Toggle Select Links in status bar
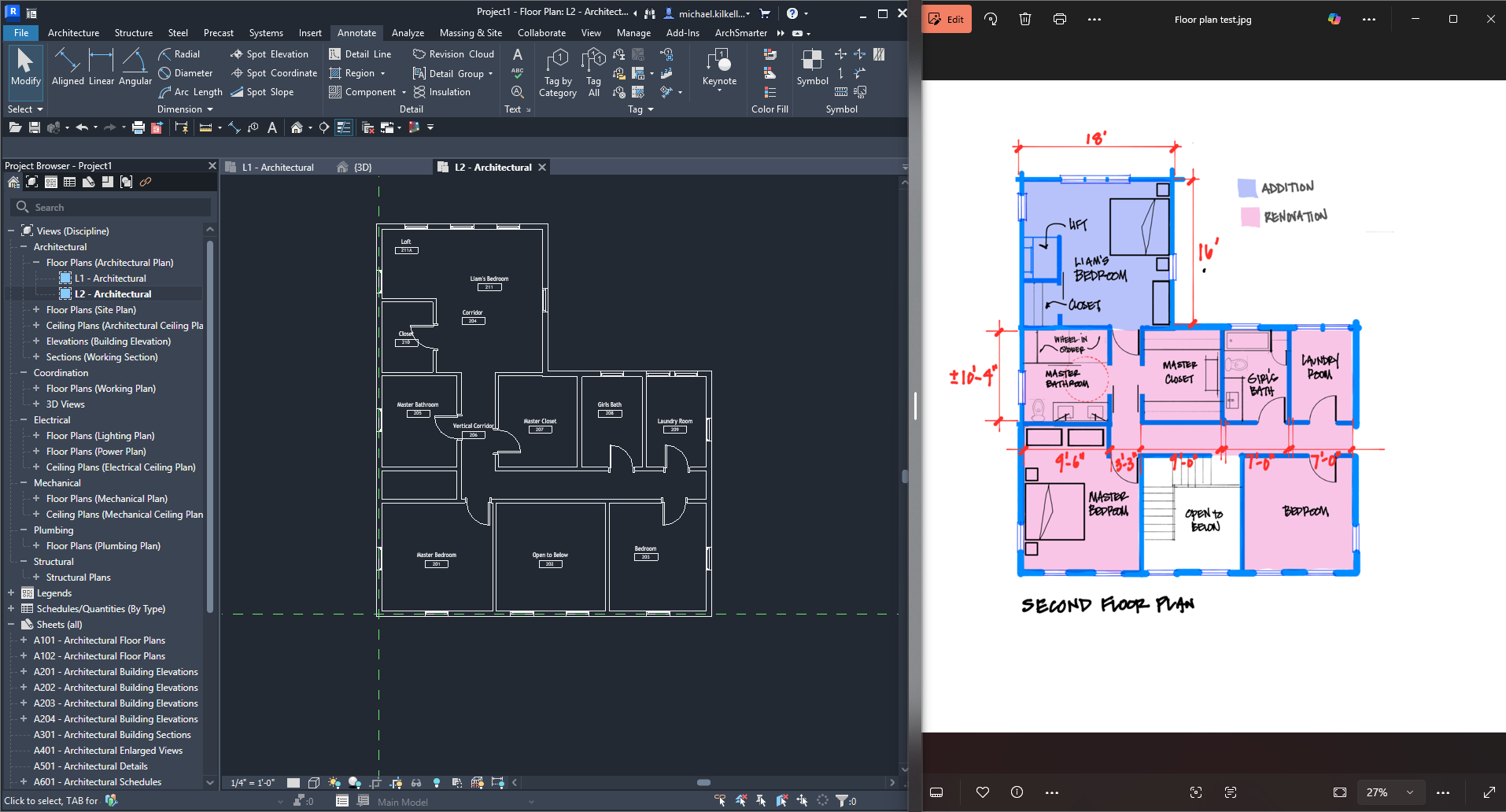This screenshot has width=1506, height=812. tap(720, 801)
